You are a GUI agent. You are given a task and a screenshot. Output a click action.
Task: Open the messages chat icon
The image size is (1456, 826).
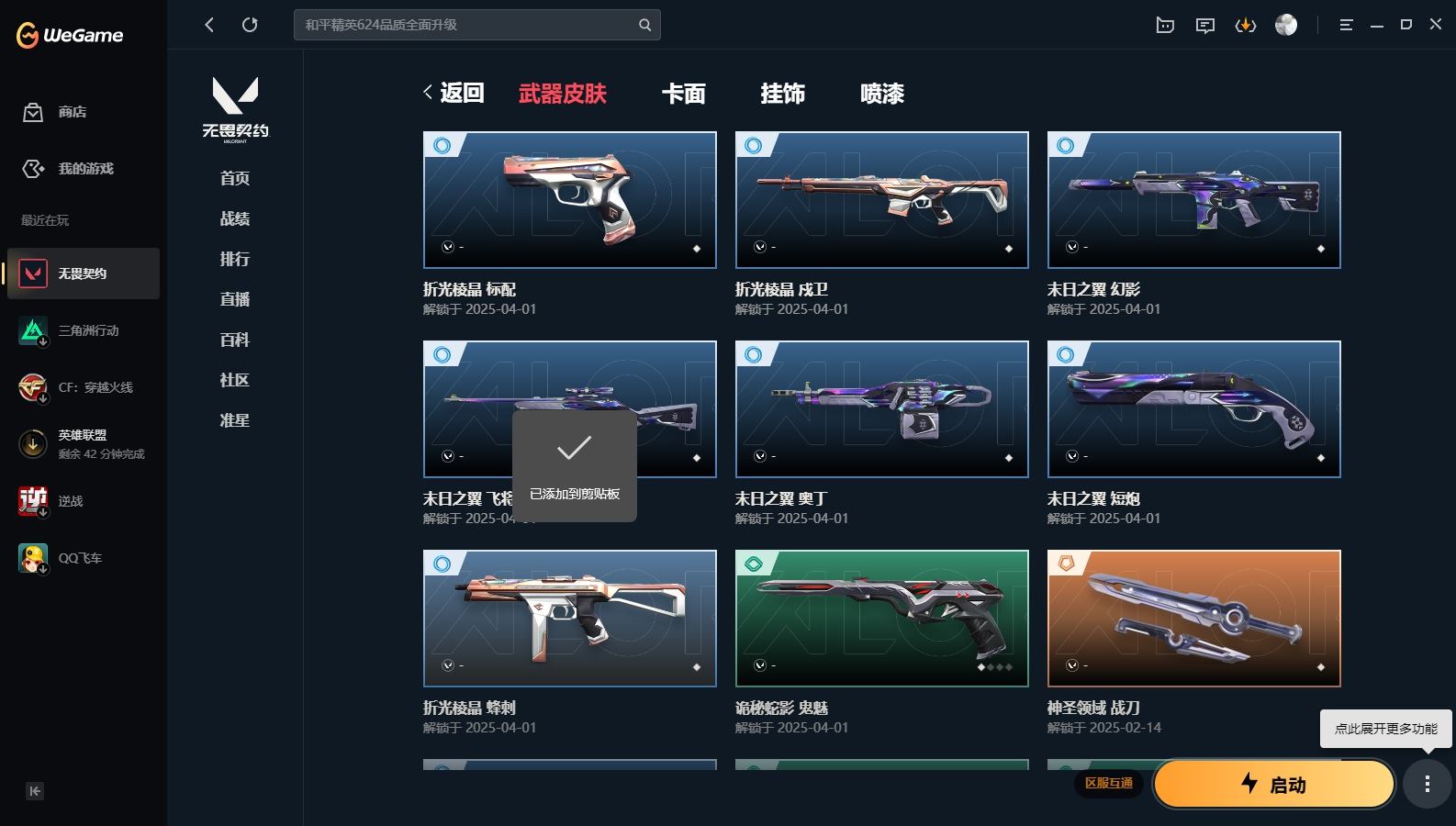[1205, 26]
